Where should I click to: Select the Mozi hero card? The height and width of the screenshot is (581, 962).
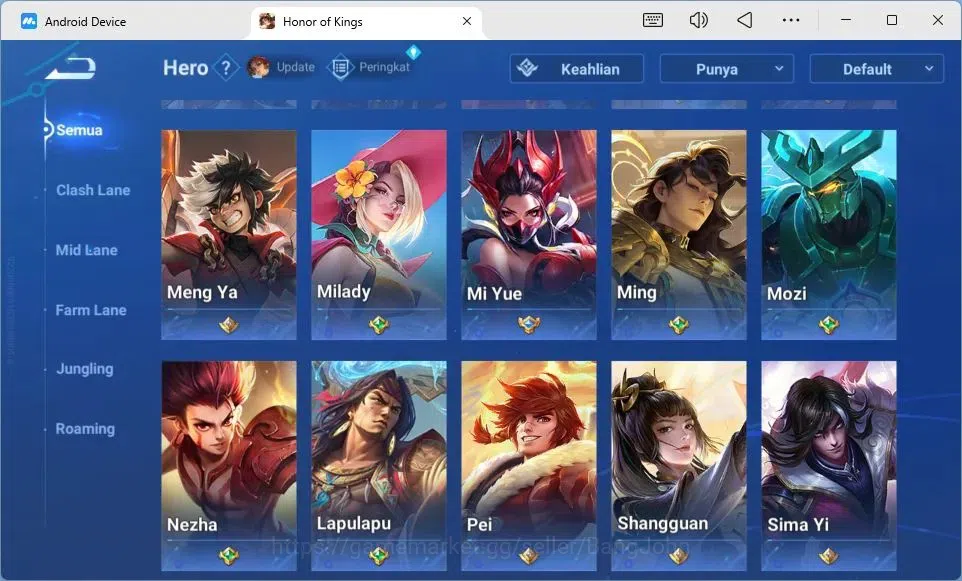pos(828,234)
